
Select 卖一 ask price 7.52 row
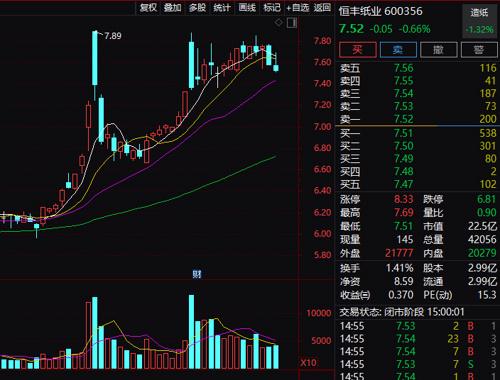pos(418,119)
